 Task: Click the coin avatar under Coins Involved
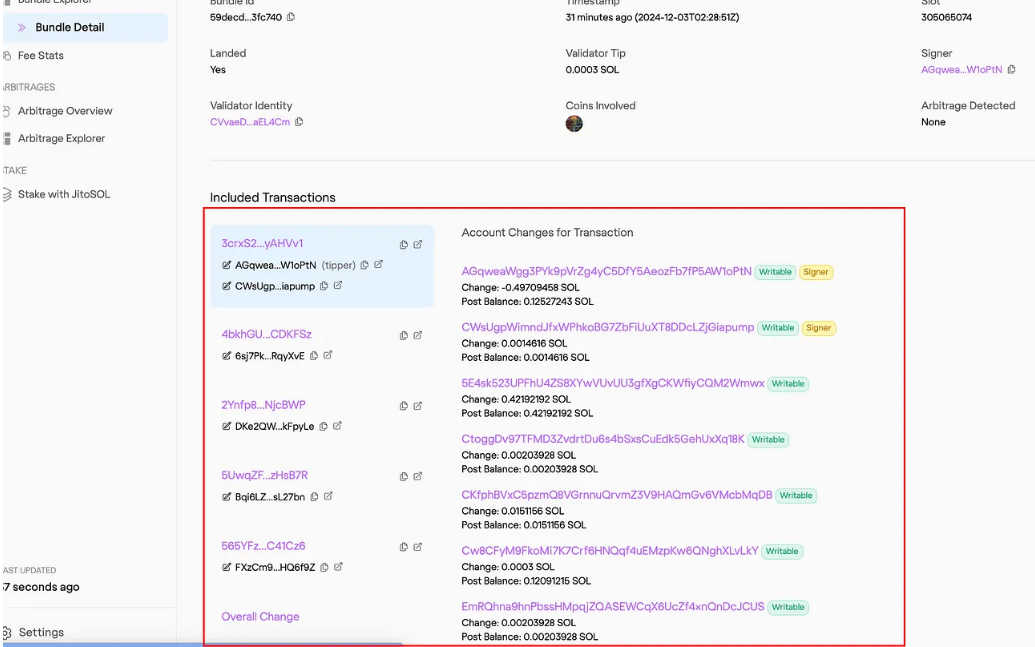(574, 124)
